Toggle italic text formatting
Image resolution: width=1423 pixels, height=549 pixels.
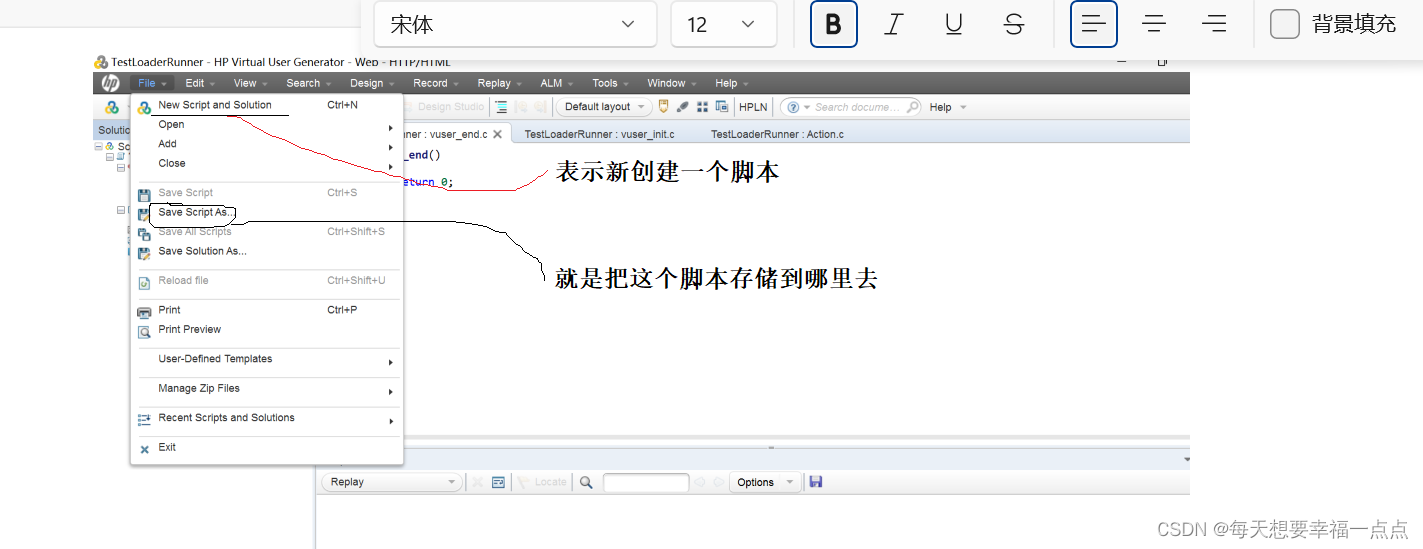[894, 24]
